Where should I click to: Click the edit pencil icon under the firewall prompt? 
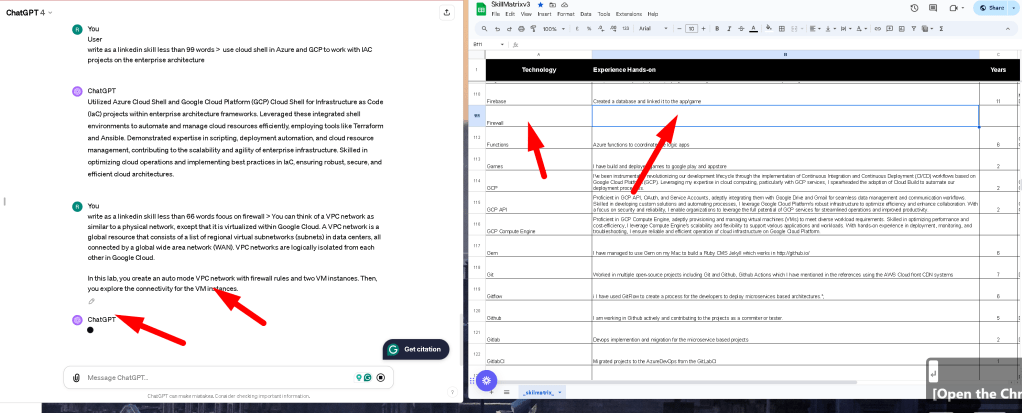92,301
